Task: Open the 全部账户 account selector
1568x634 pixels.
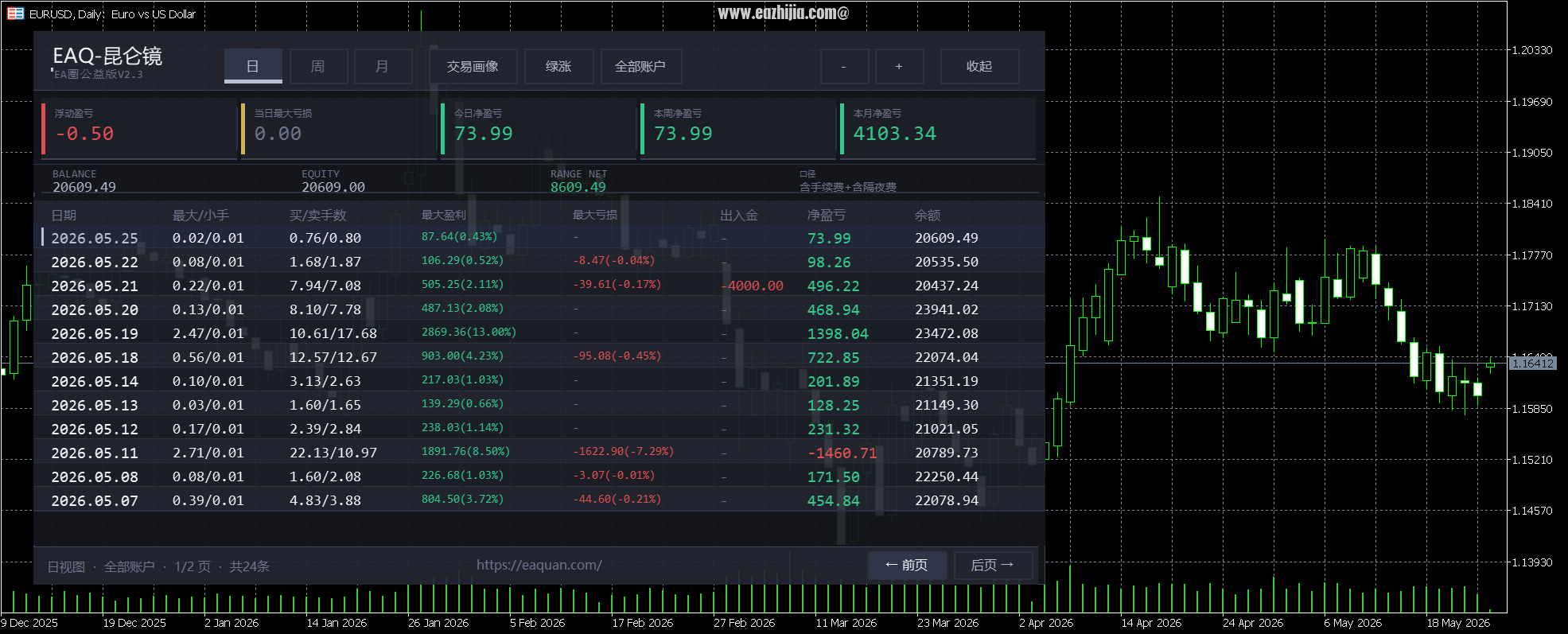Action: click(640, 66)
